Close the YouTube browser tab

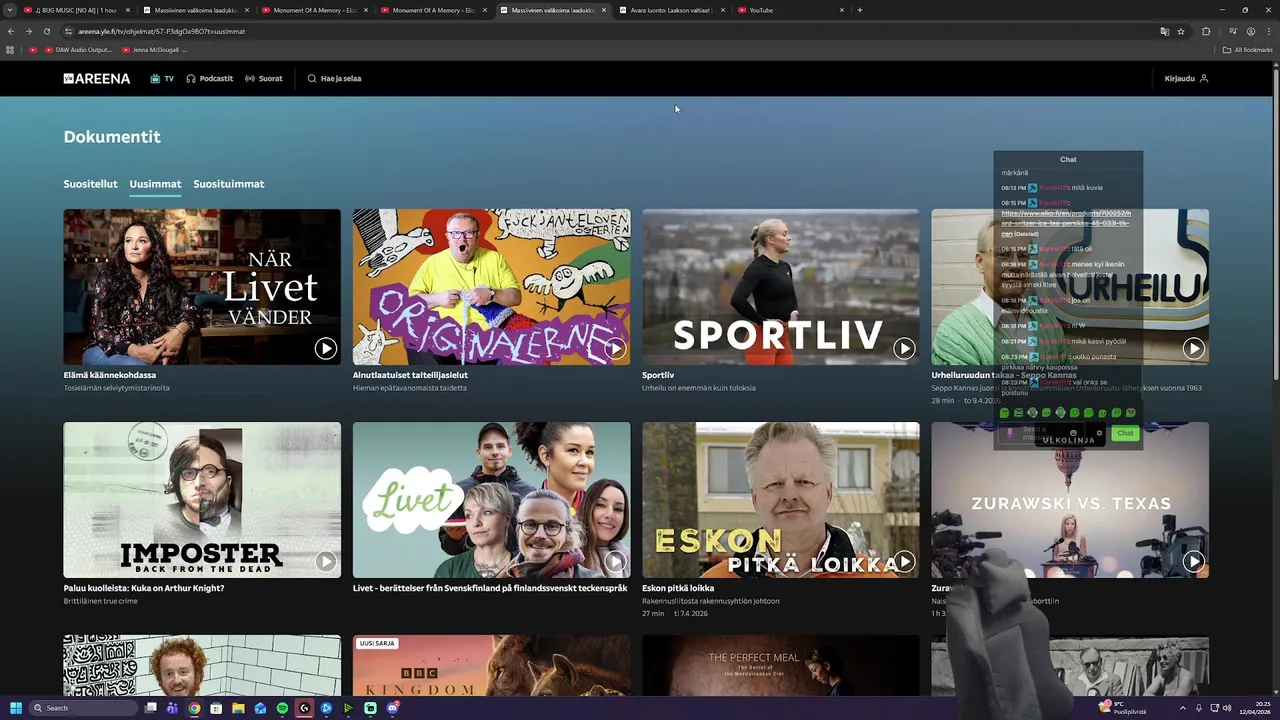click(842, 10)
